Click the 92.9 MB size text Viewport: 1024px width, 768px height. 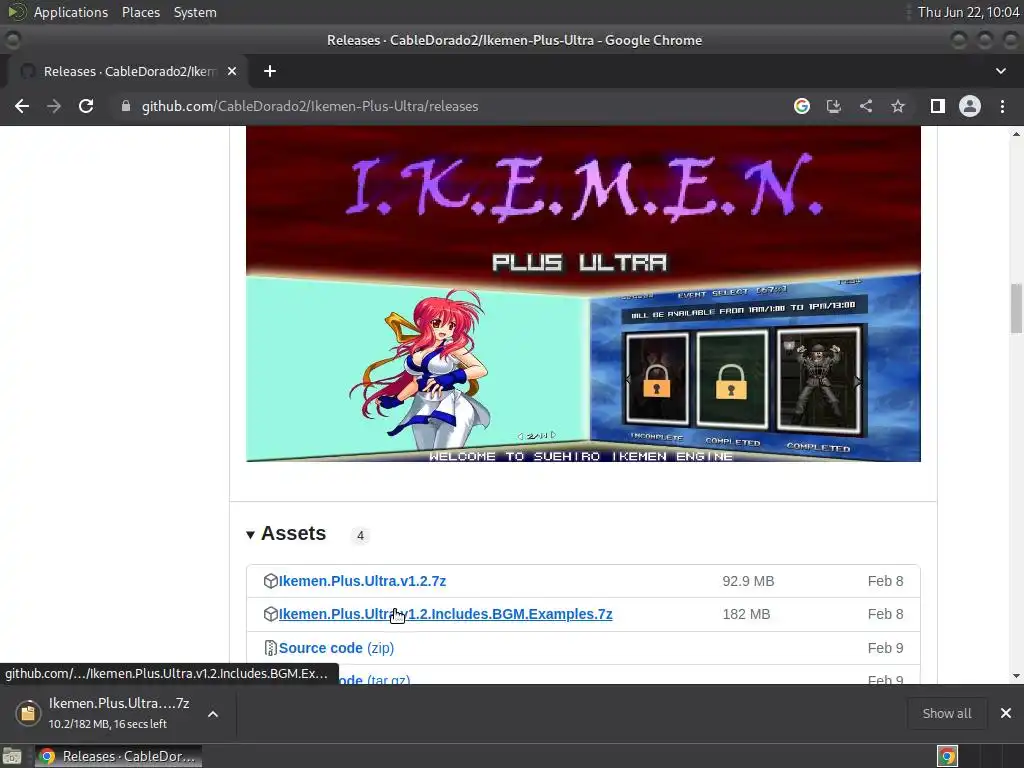pyautogui.click(x=748, y=581)
